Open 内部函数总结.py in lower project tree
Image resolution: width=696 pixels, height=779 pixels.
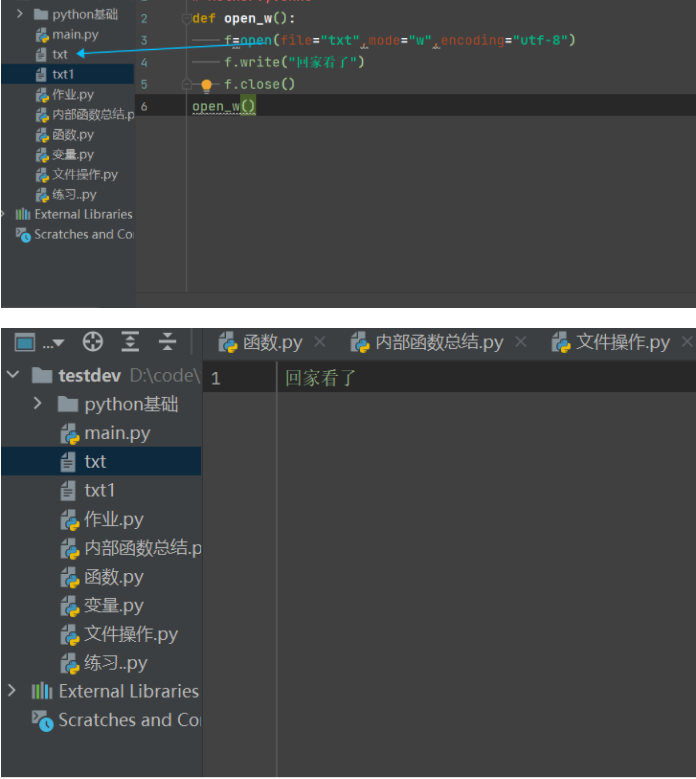pos(131,548)
